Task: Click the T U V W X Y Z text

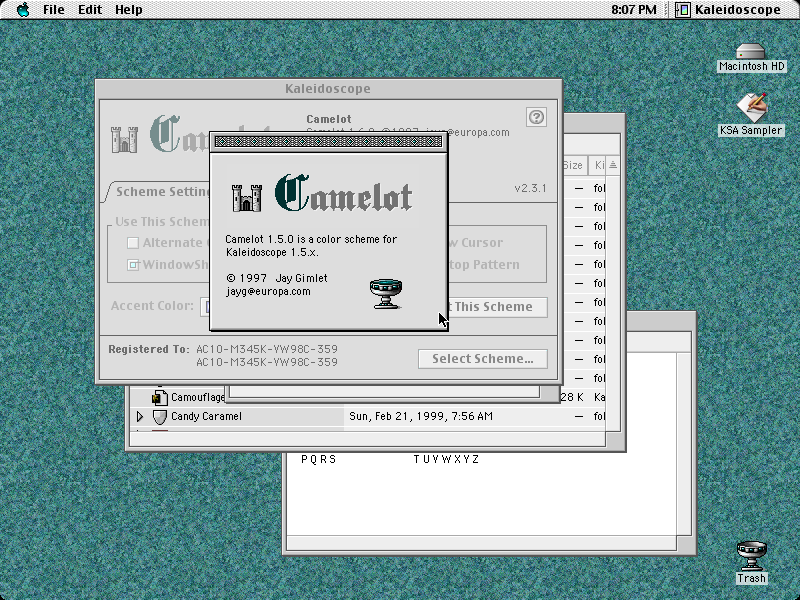Action: tap(446, 459)
